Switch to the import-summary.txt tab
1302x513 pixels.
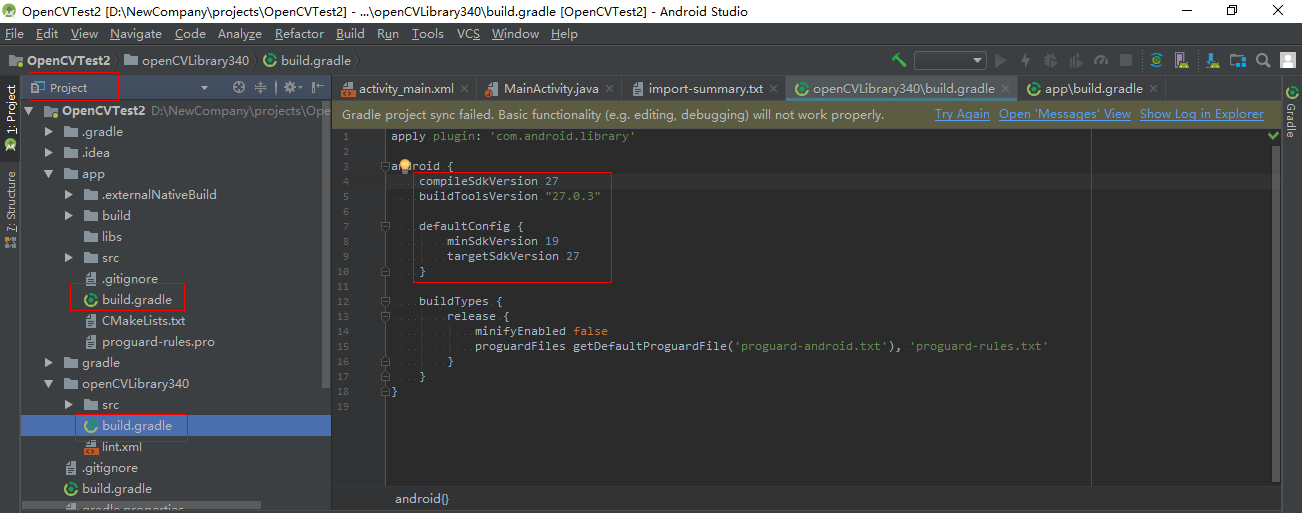tap(704, 88)
